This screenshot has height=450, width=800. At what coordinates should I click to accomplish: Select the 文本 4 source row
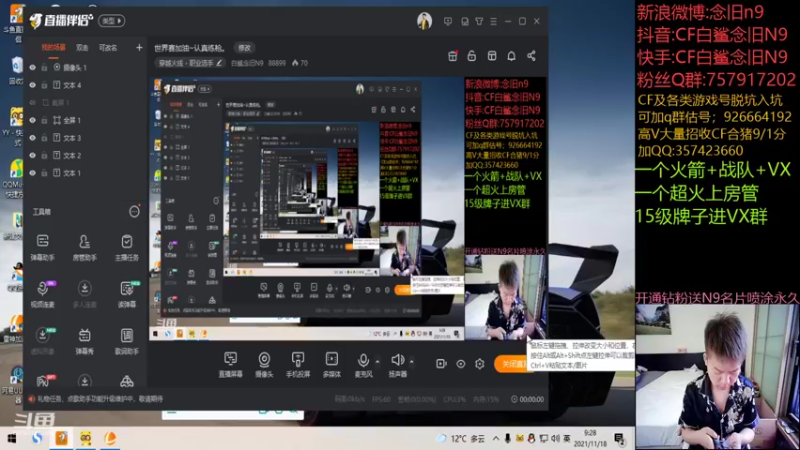click(85, 85)
